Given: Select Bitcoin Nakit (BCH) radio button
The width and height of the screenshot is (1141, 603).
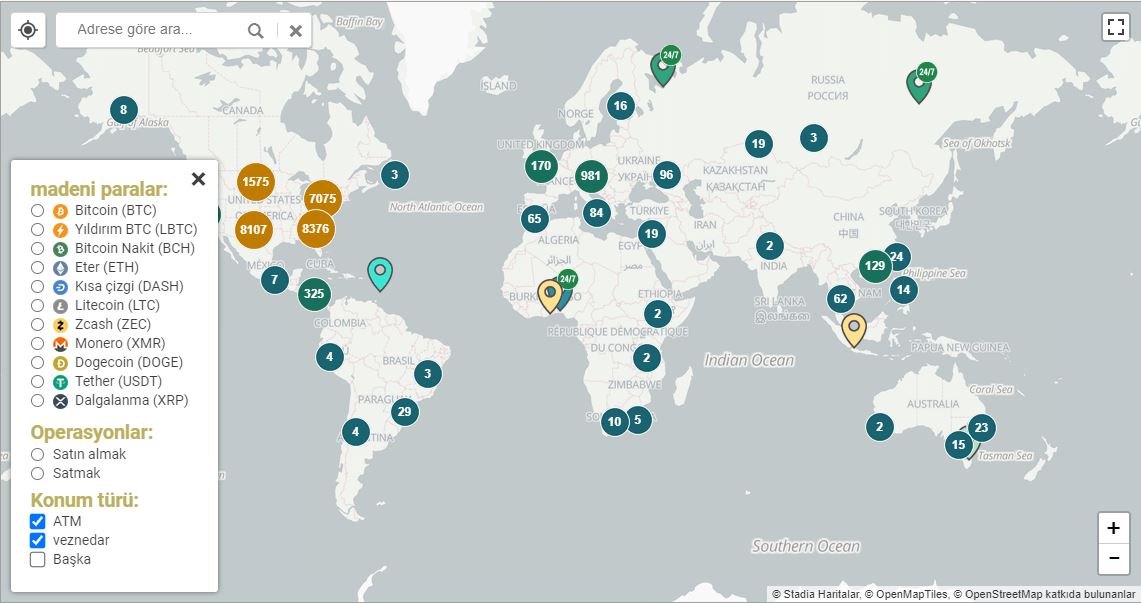Looking at the screenshot, I should pyautogui.click(x=37, y=249).
